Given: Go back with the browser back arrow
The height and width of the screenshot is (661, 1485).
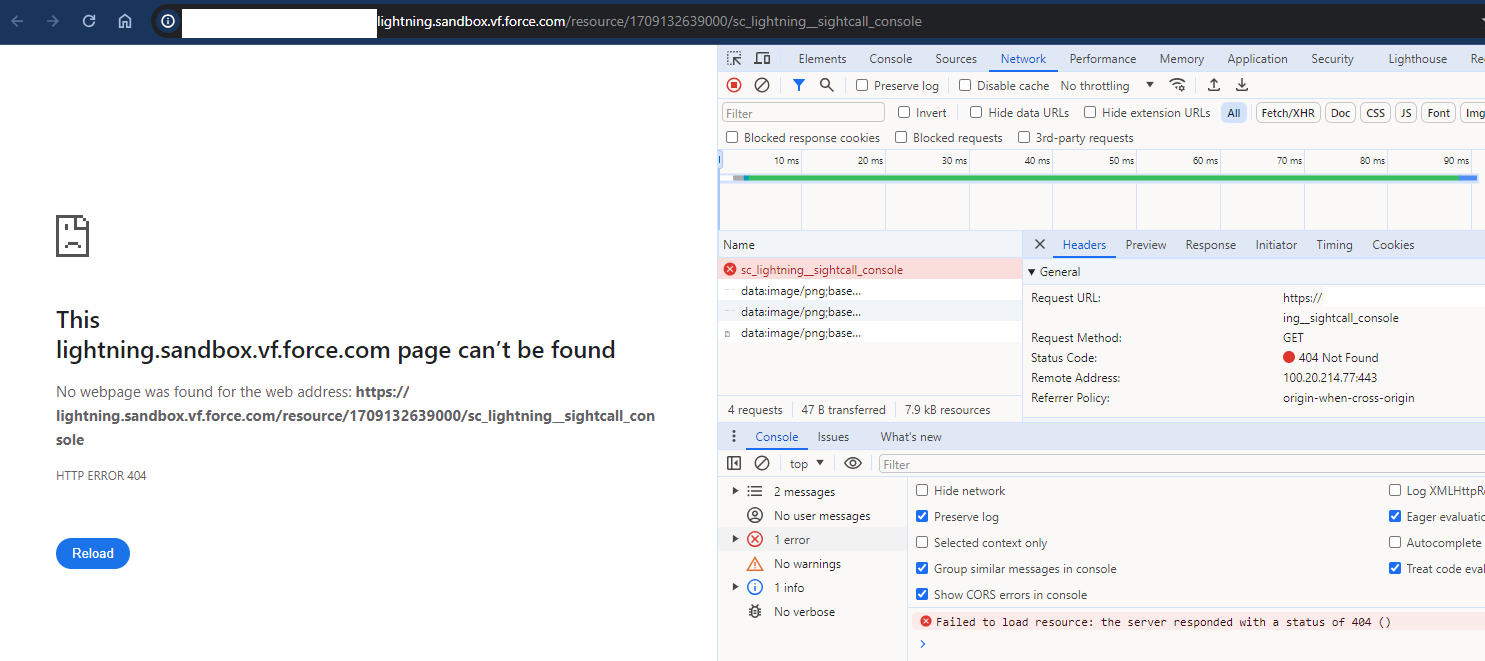Looking at the screenshot, I should coord(18,21).
